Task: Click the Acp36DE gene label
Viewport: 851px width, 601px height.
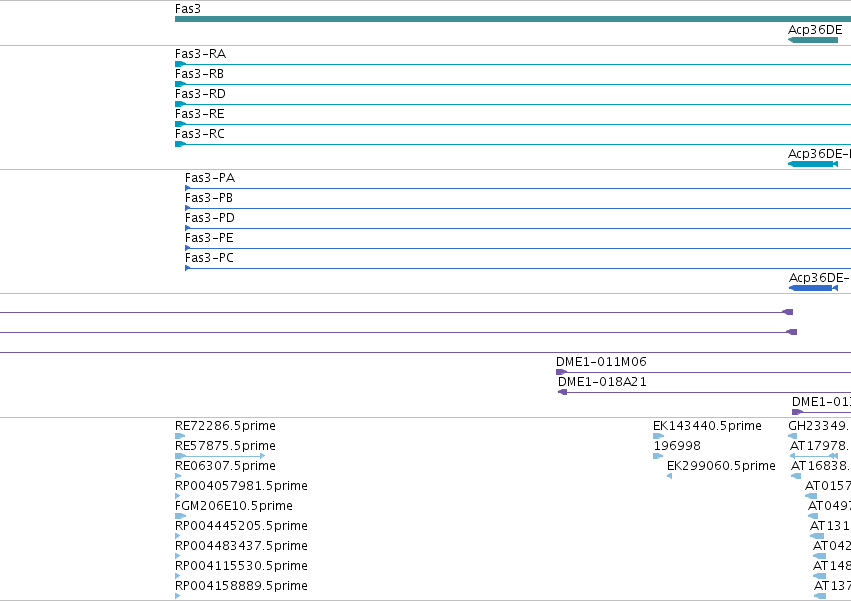Action: (x=815, y=30)
